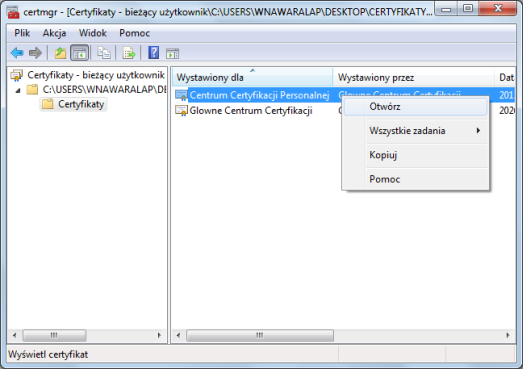
Task: Click the certificate icon beside Centrum Certyfikacji Personalnej
Action: coord(181,95)
